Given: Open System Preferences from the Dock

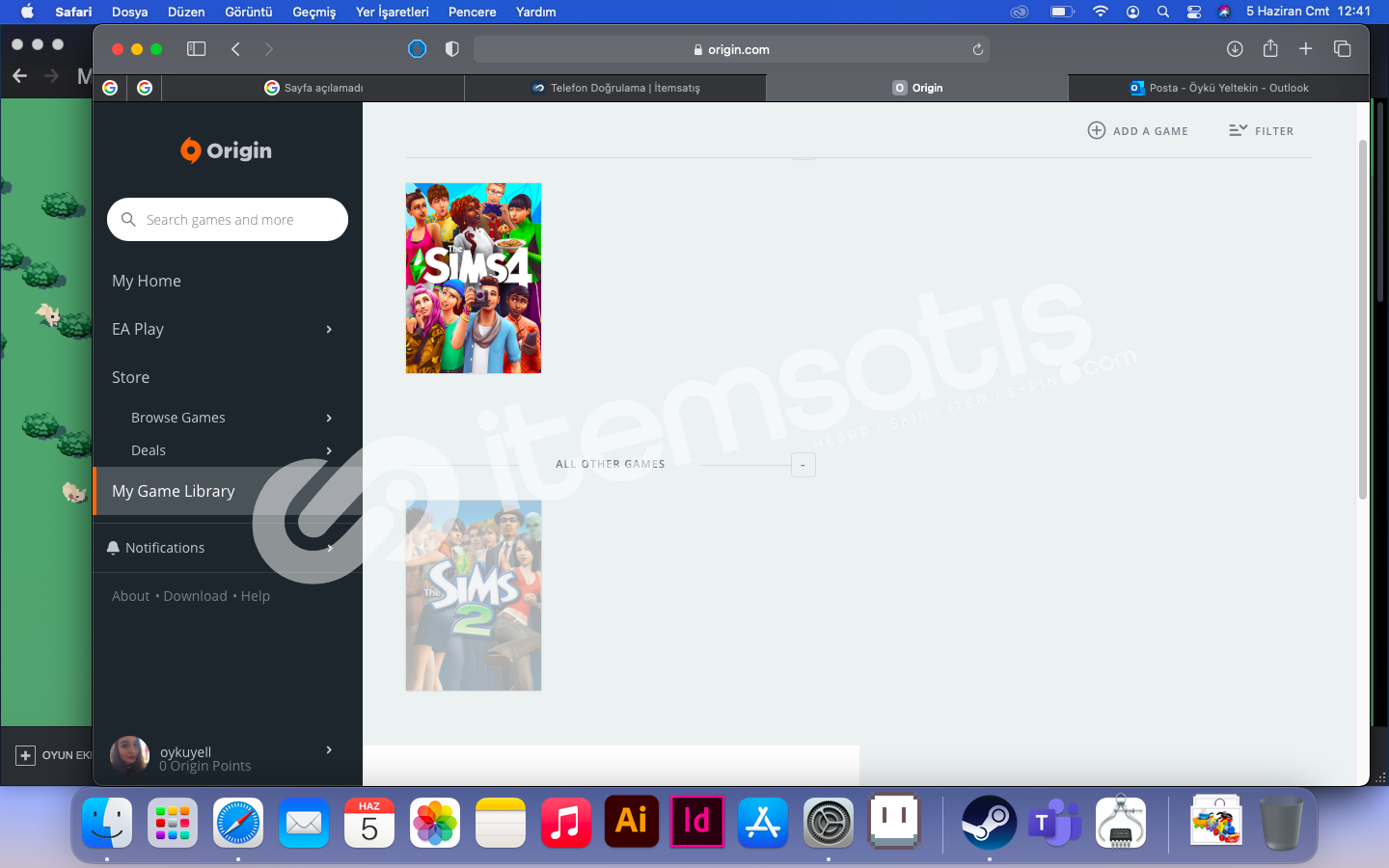Looking at the screenshot, I should pos(829,823).
